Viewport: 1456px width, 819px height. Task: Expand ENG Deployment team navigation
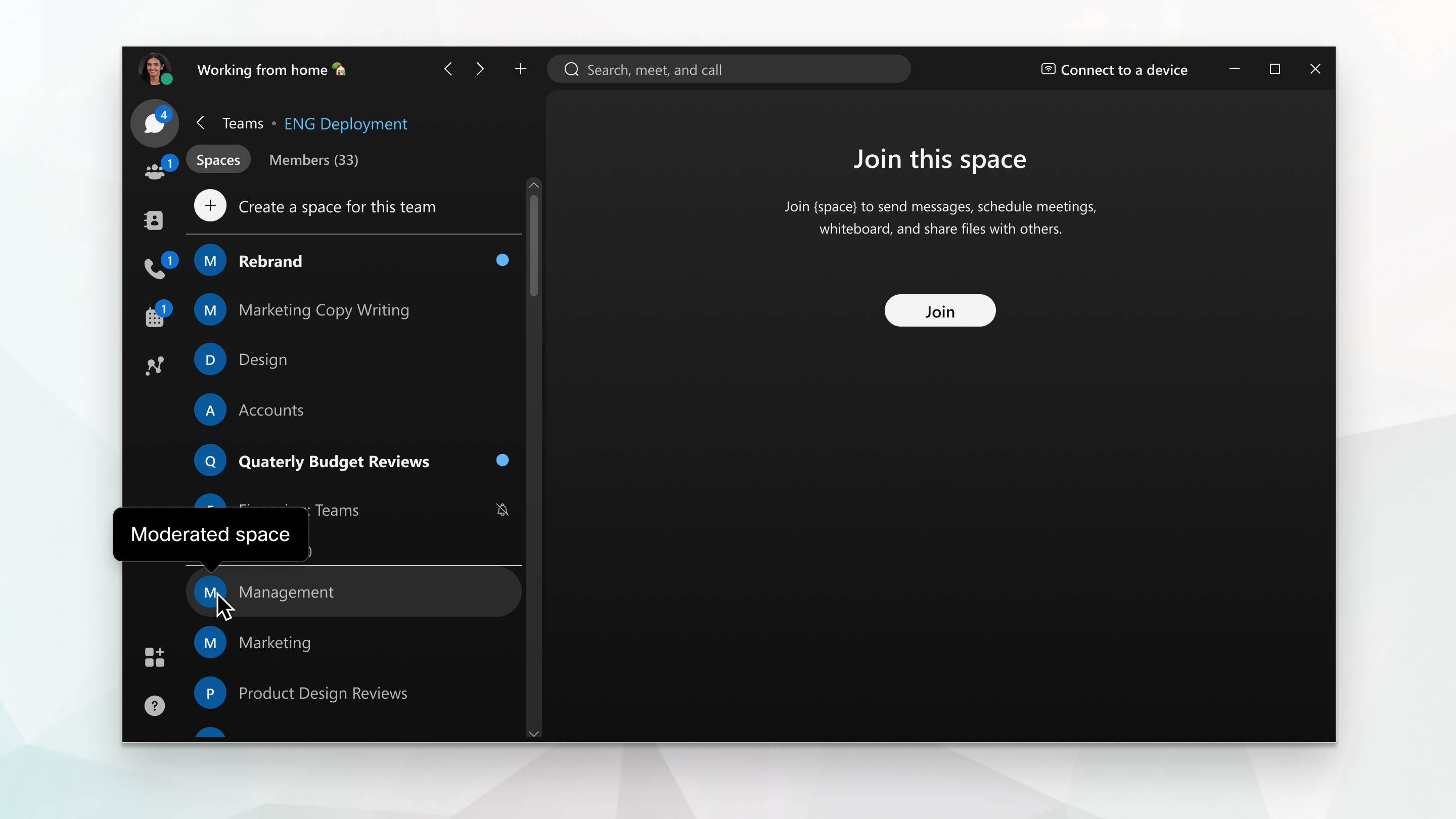point(345,123)
